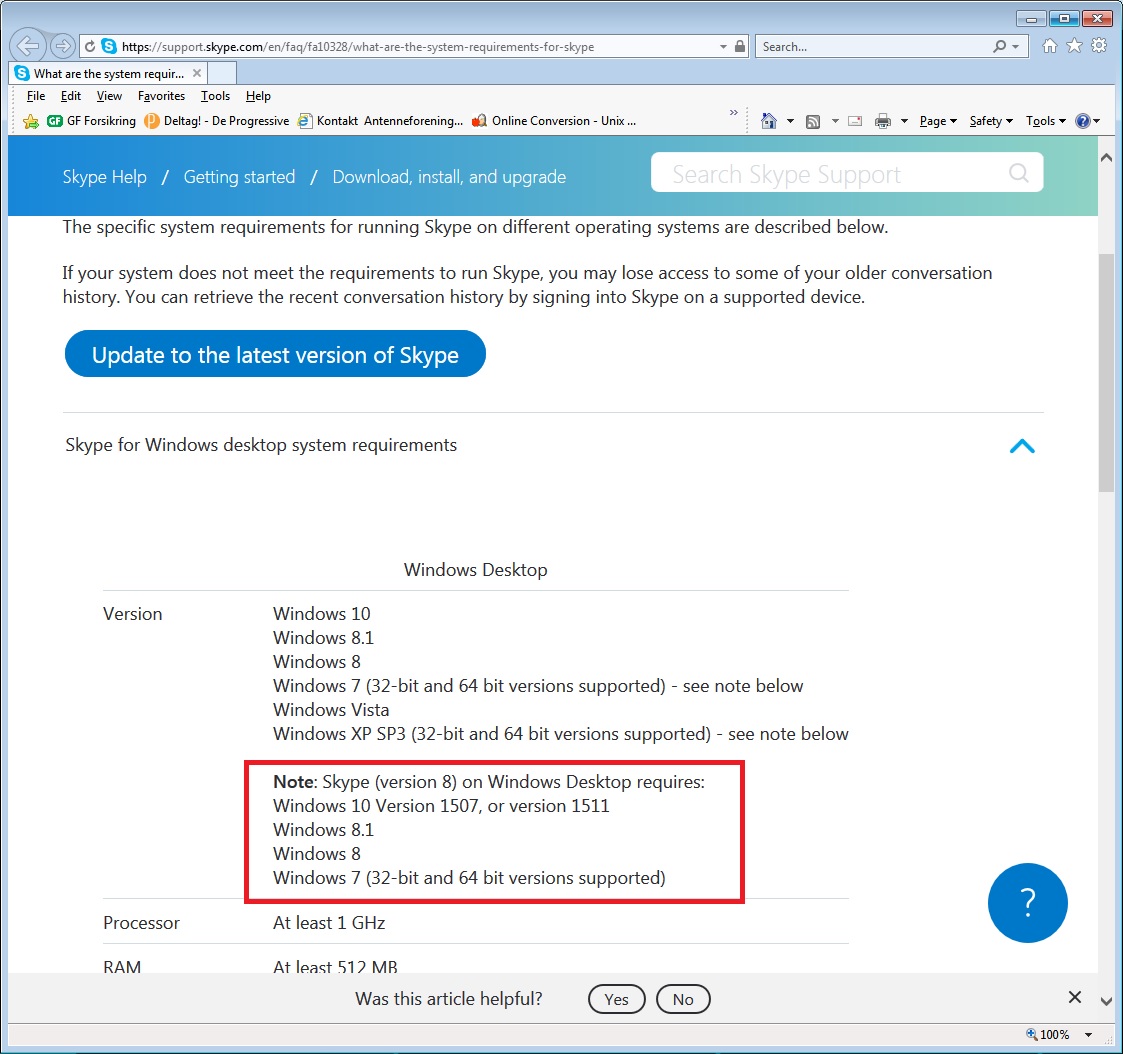Image resolution: width=1123 pixels, height=1054 pixels.
Task: Open the Skype Help breadcrumb link
Action: [105, 177]
